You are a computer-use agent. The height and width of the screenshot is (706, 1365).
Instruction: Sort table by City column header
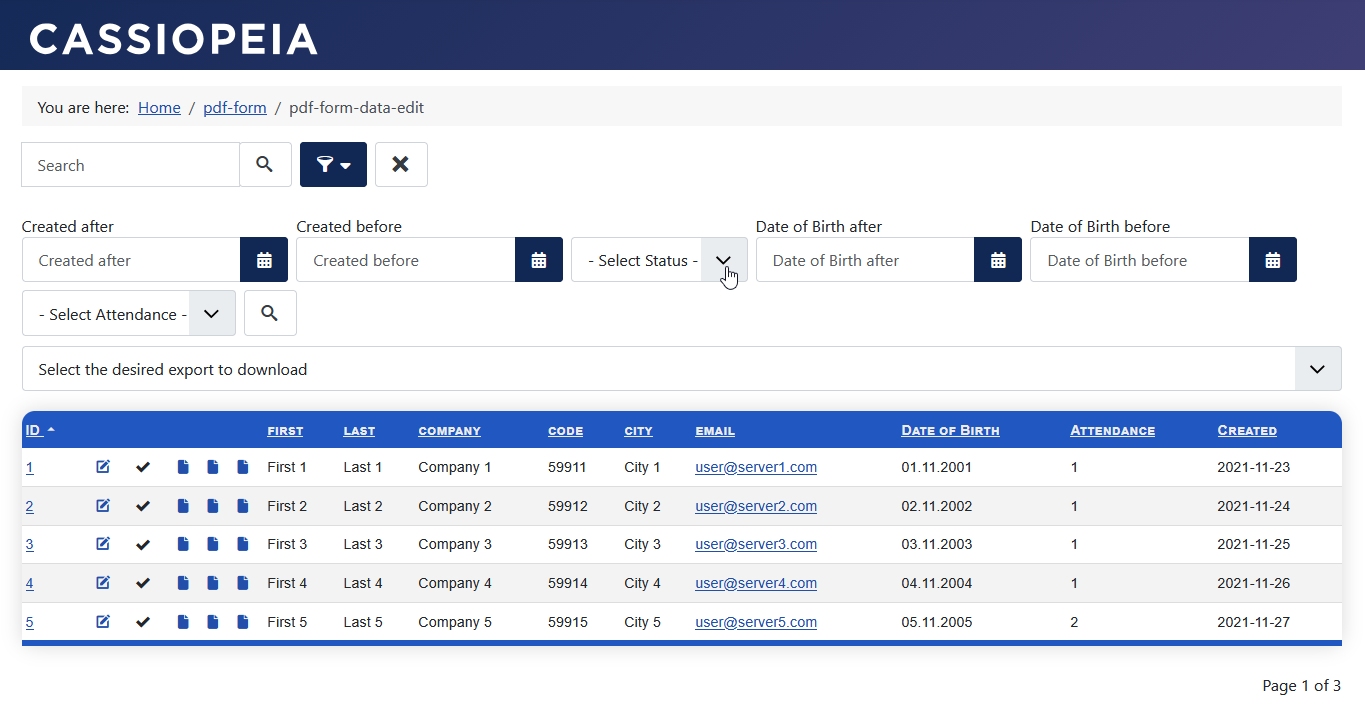[638, 431]
